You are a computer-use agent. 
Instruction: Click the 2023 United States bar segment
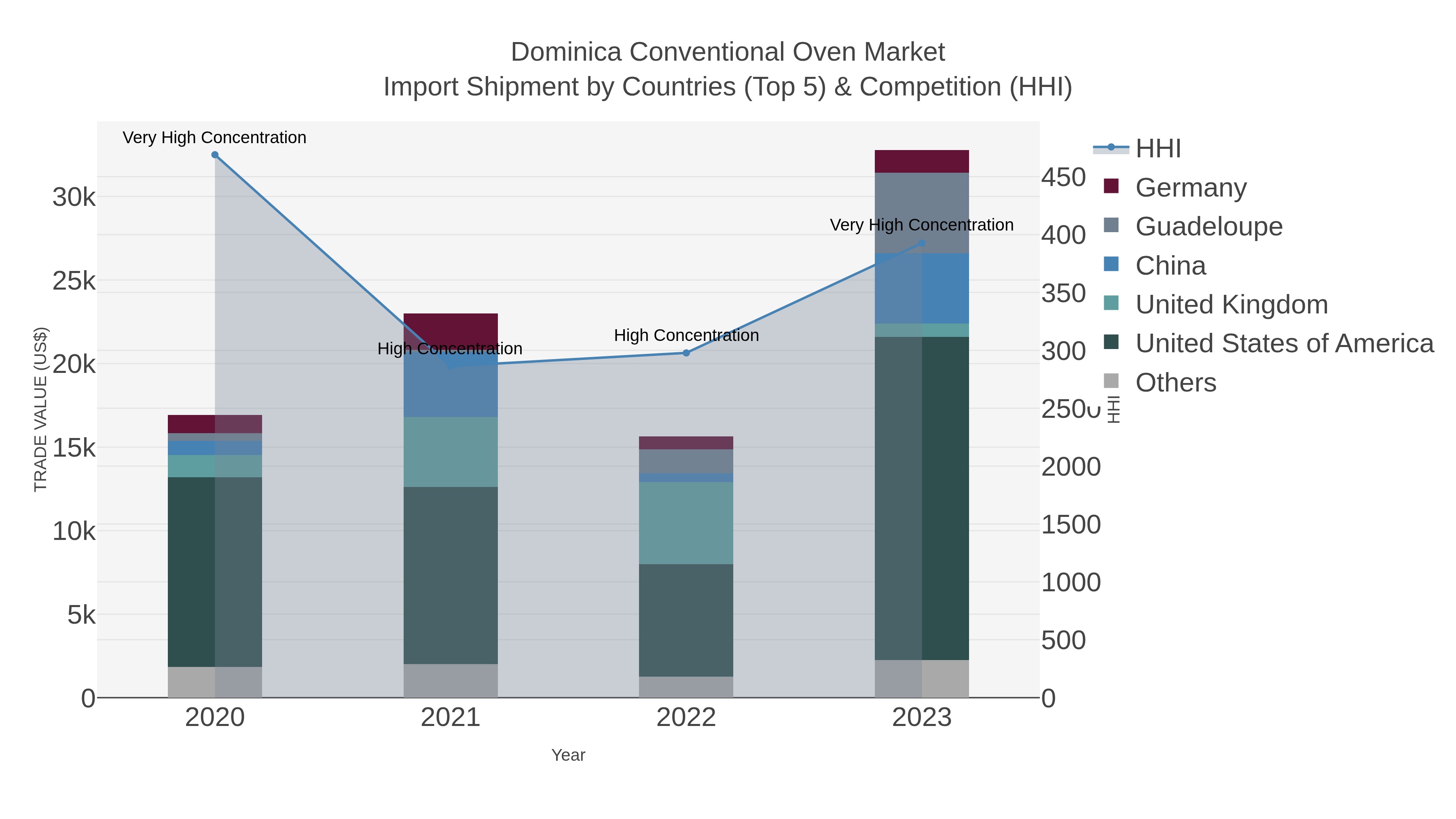[922, 499]
